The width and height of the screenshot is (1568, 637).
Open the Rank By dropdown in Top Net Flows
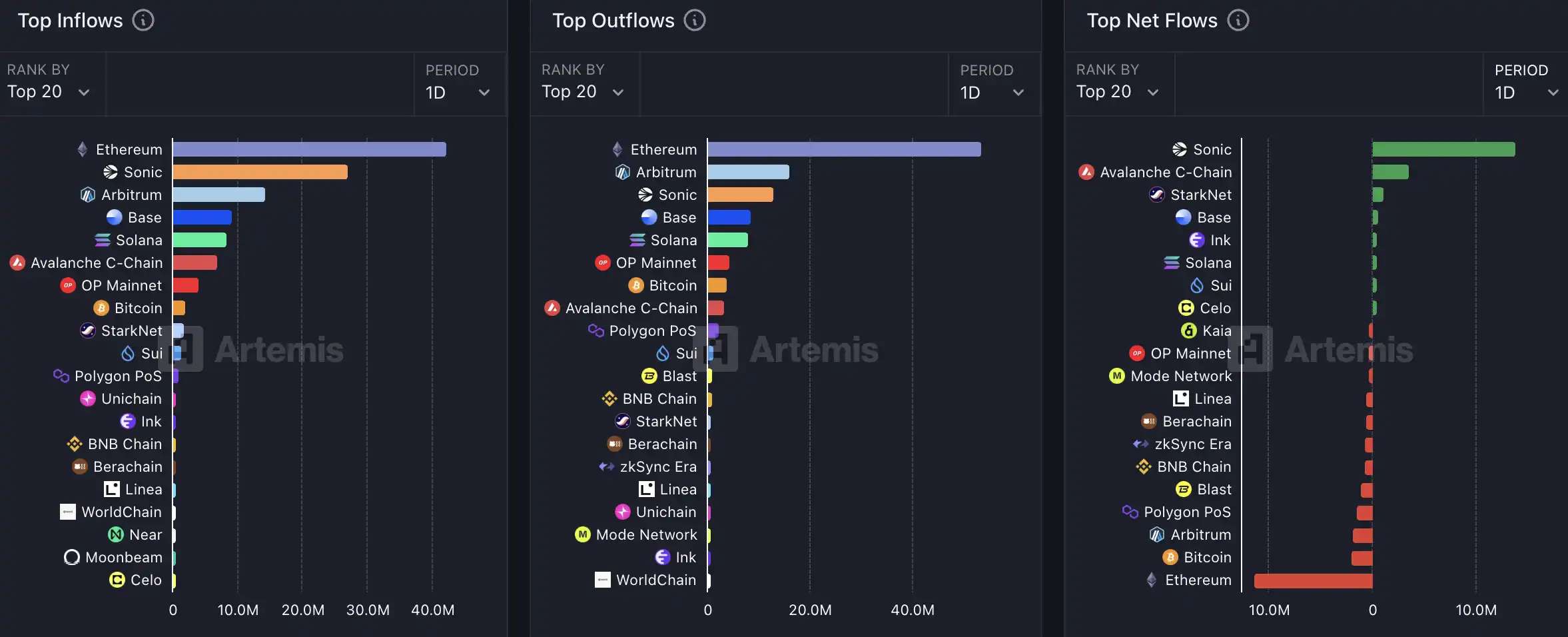pos(1121,84)
